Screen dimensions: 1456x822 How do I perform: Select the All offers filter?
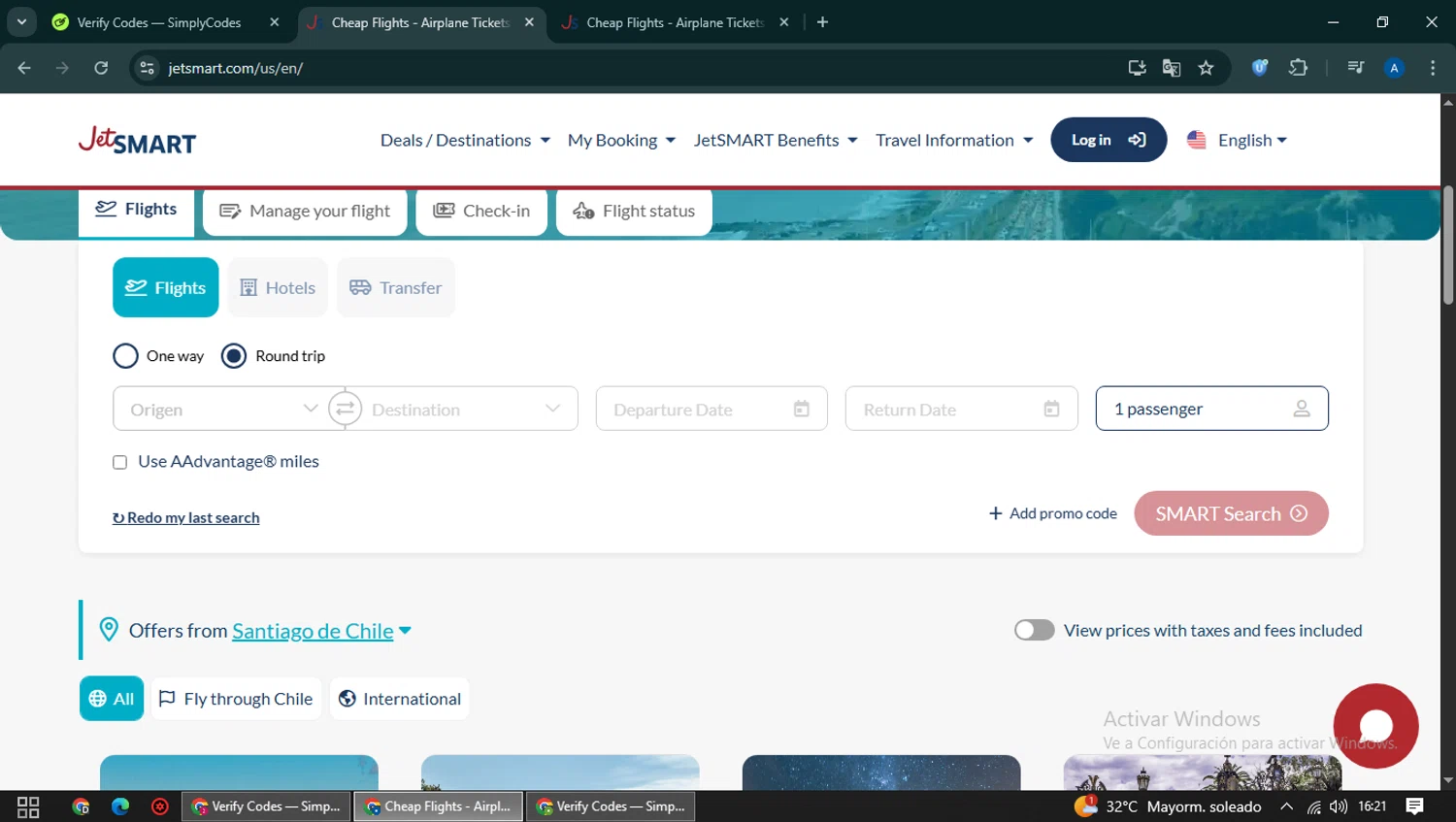coord(112,699)
